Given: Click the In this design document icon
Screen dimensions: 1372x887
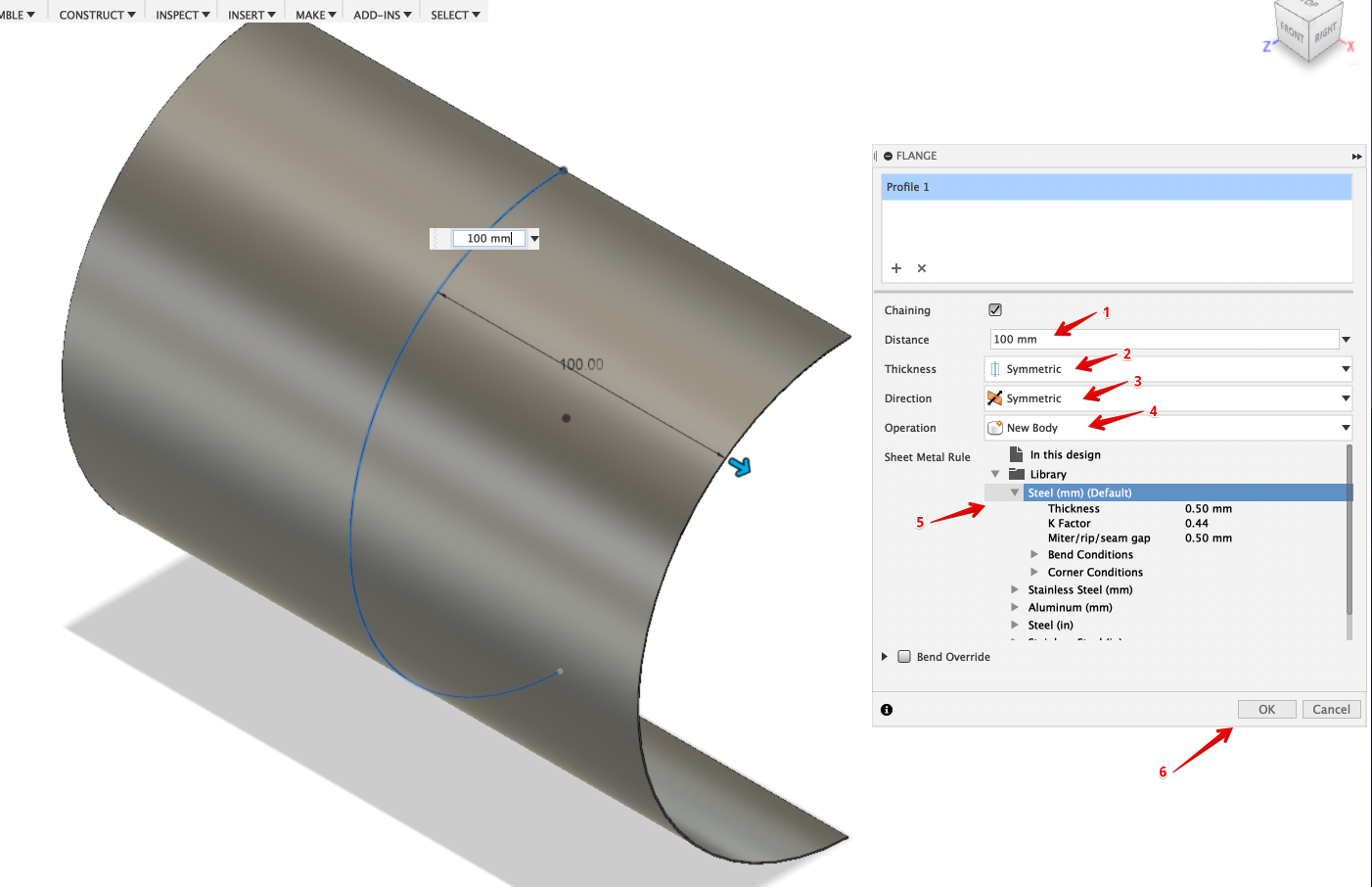Looking at the screenshot, I should pyautogui.click(x=1017, y=454).
